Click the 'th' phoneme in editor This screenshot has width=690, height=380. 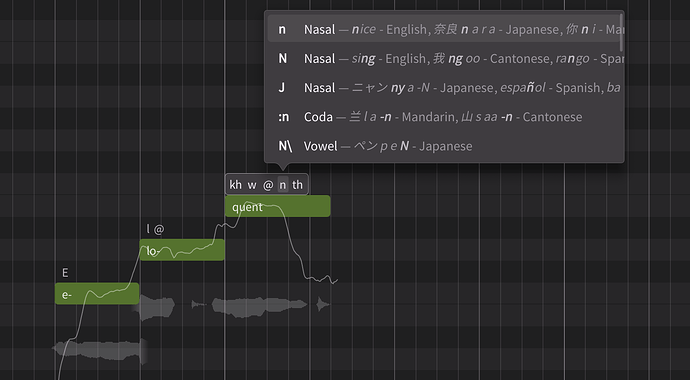(297, 185)
